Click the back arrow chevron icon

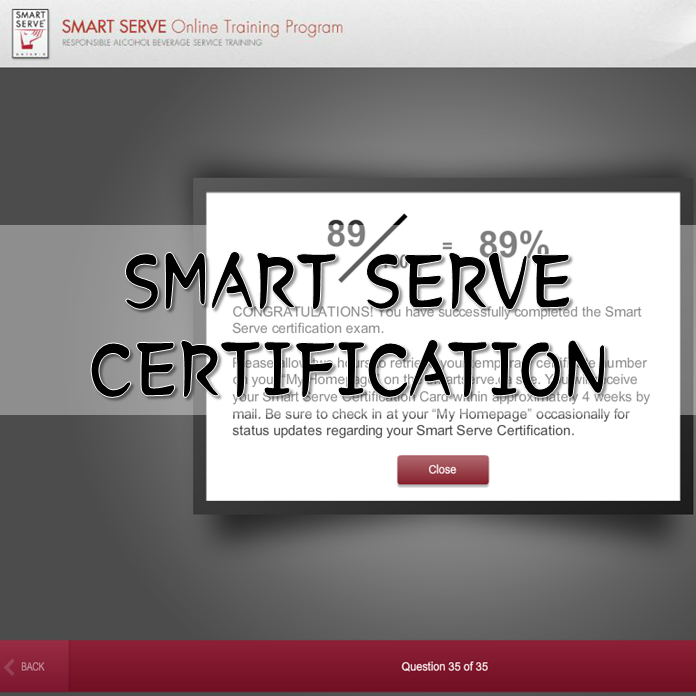[x=9, y=667]
